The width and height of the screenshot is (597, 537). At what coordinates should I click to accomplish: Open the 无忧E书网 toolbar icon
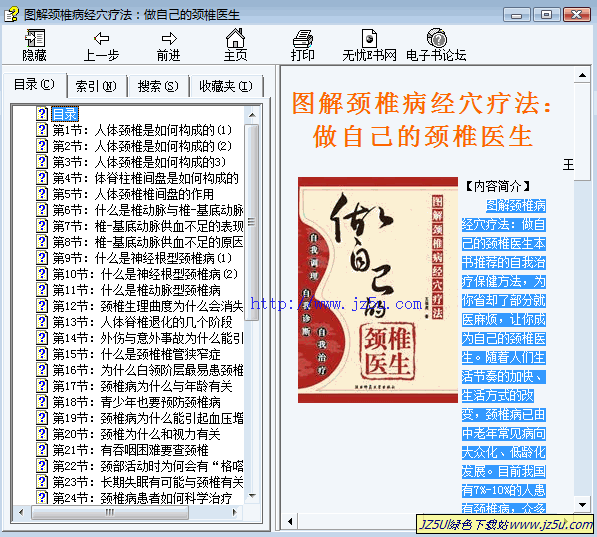pos(369,38)
